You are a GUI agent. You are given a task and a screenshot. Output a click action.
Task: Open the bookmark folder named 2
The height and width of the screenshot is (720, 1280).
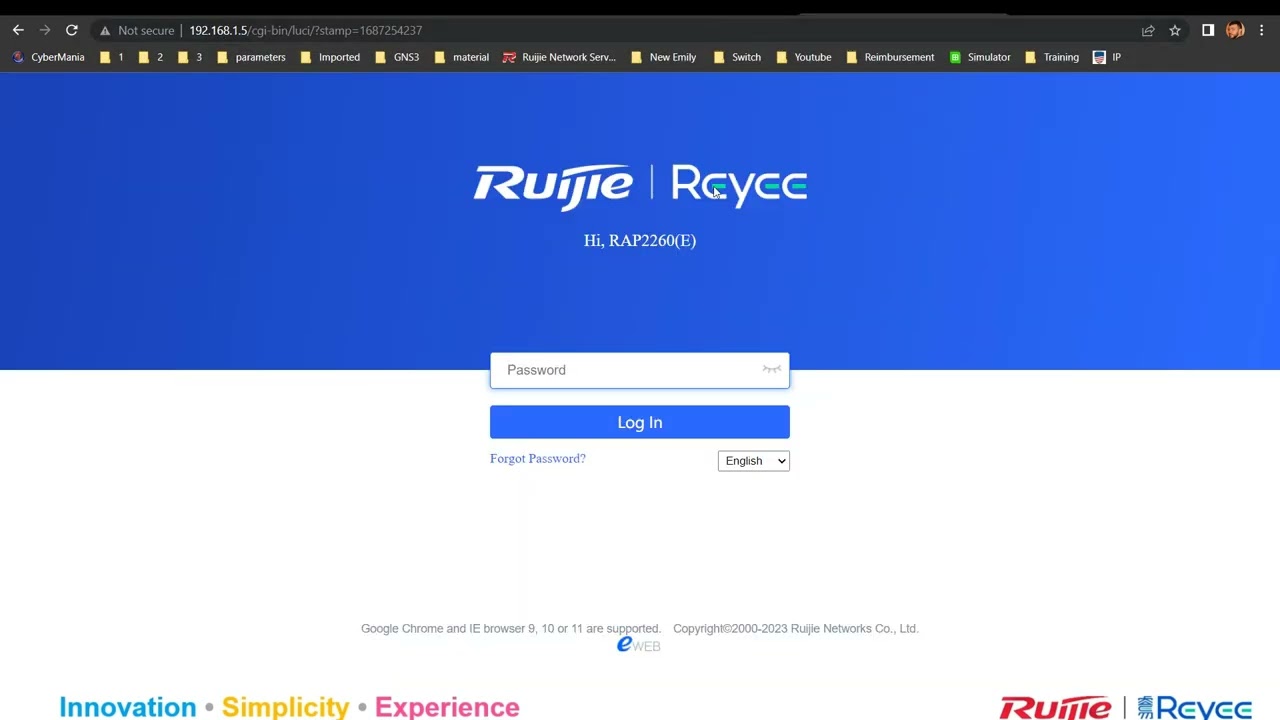click(x=151, y=57)
